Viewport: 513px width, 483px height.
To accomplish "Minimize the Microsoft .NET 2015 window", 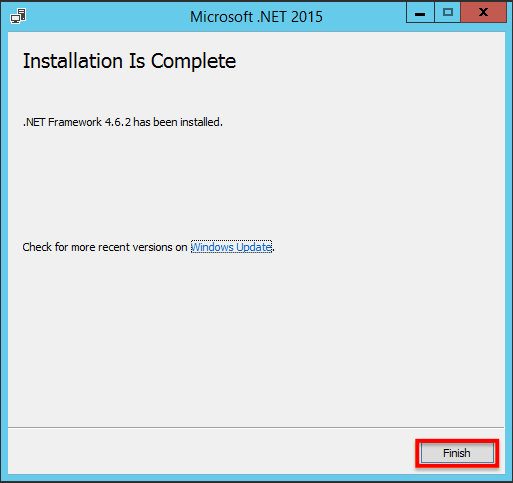I will 420,13.
